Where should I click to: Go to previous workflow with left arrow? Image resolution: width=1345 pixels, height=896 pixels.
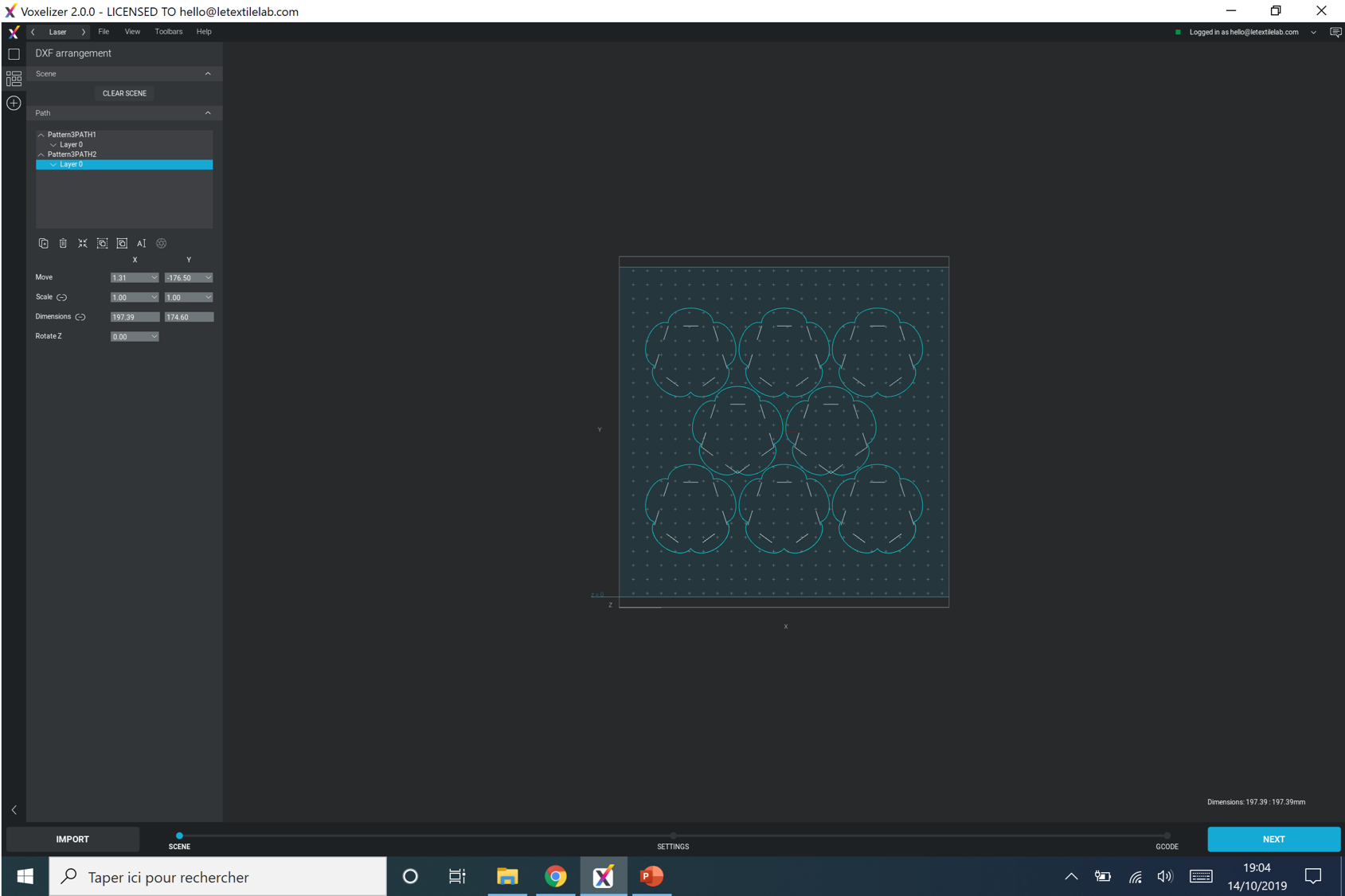click(x=33, y=32)
